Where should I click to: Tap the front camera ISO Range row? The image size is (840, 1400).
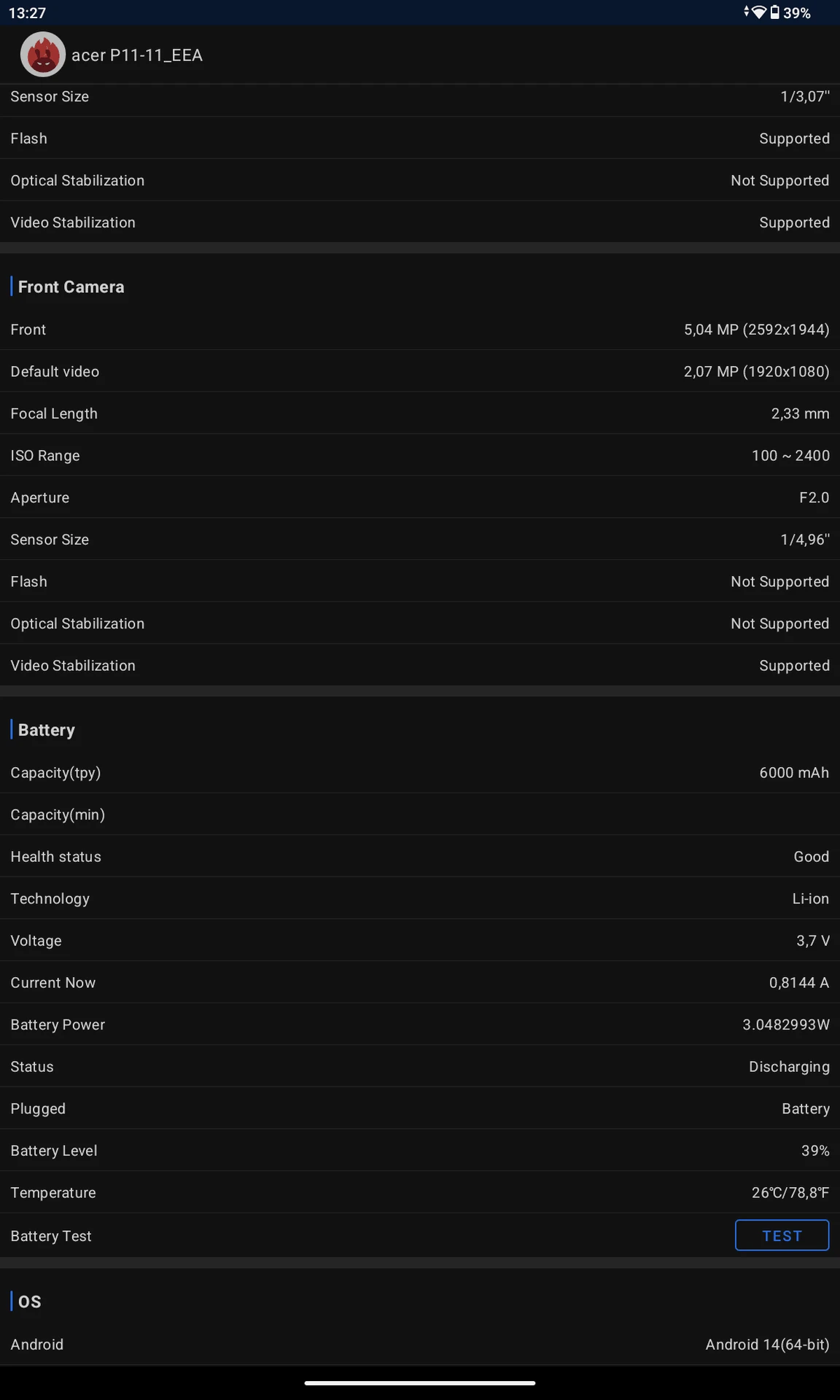pyautogui.click(x=420, y=455)
